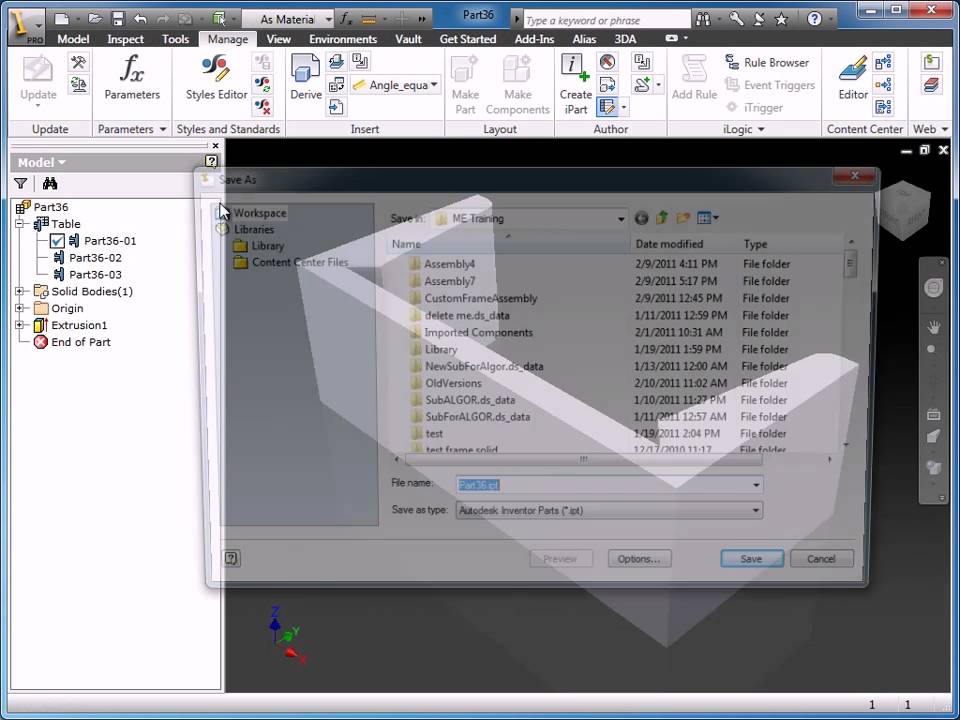Click the help button in Save As dialog
Viewport: 960px width, 720px height.
232,558
